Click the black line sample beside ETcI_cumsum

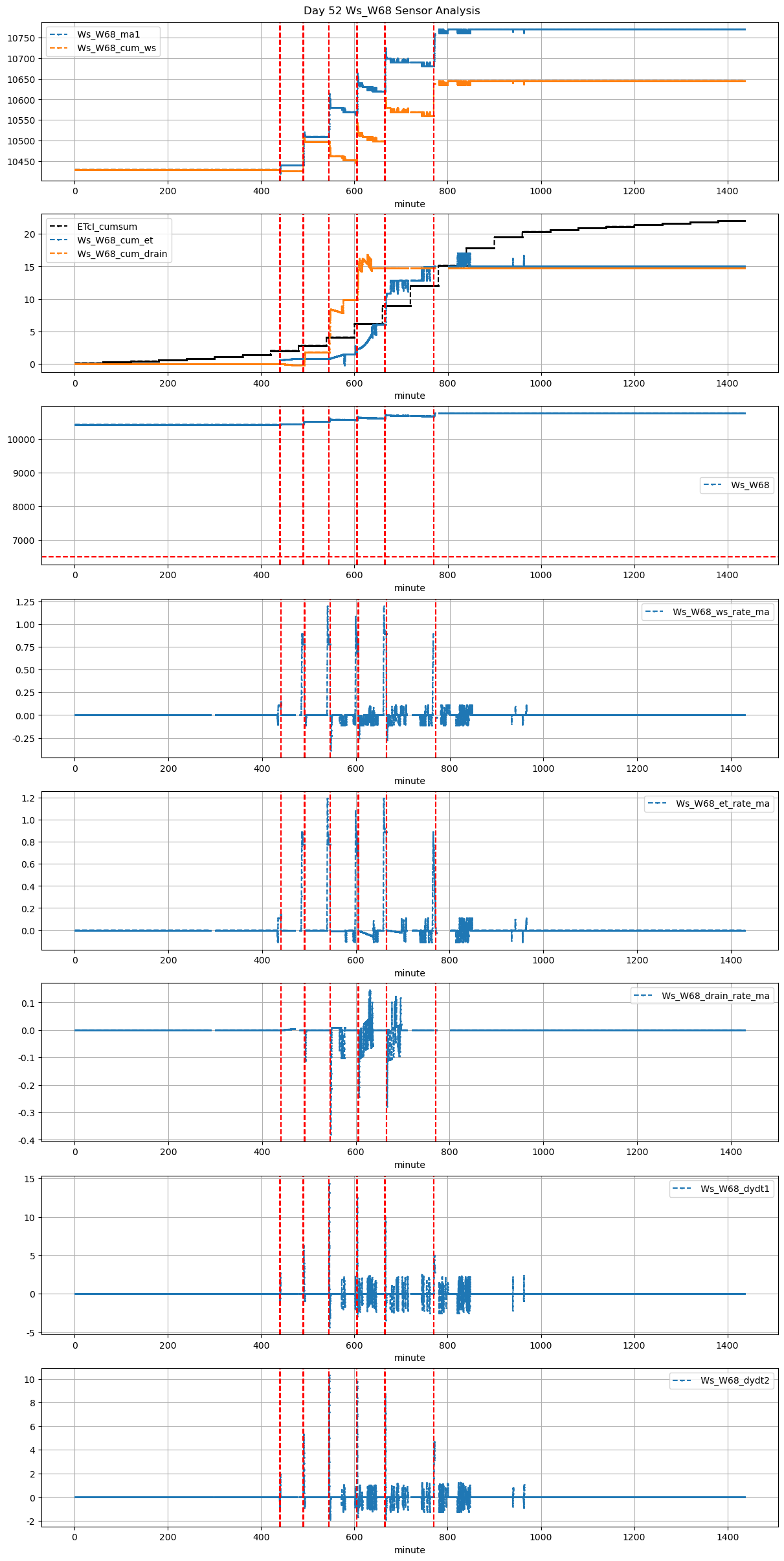pyautogui.click(x=58, y=227)
